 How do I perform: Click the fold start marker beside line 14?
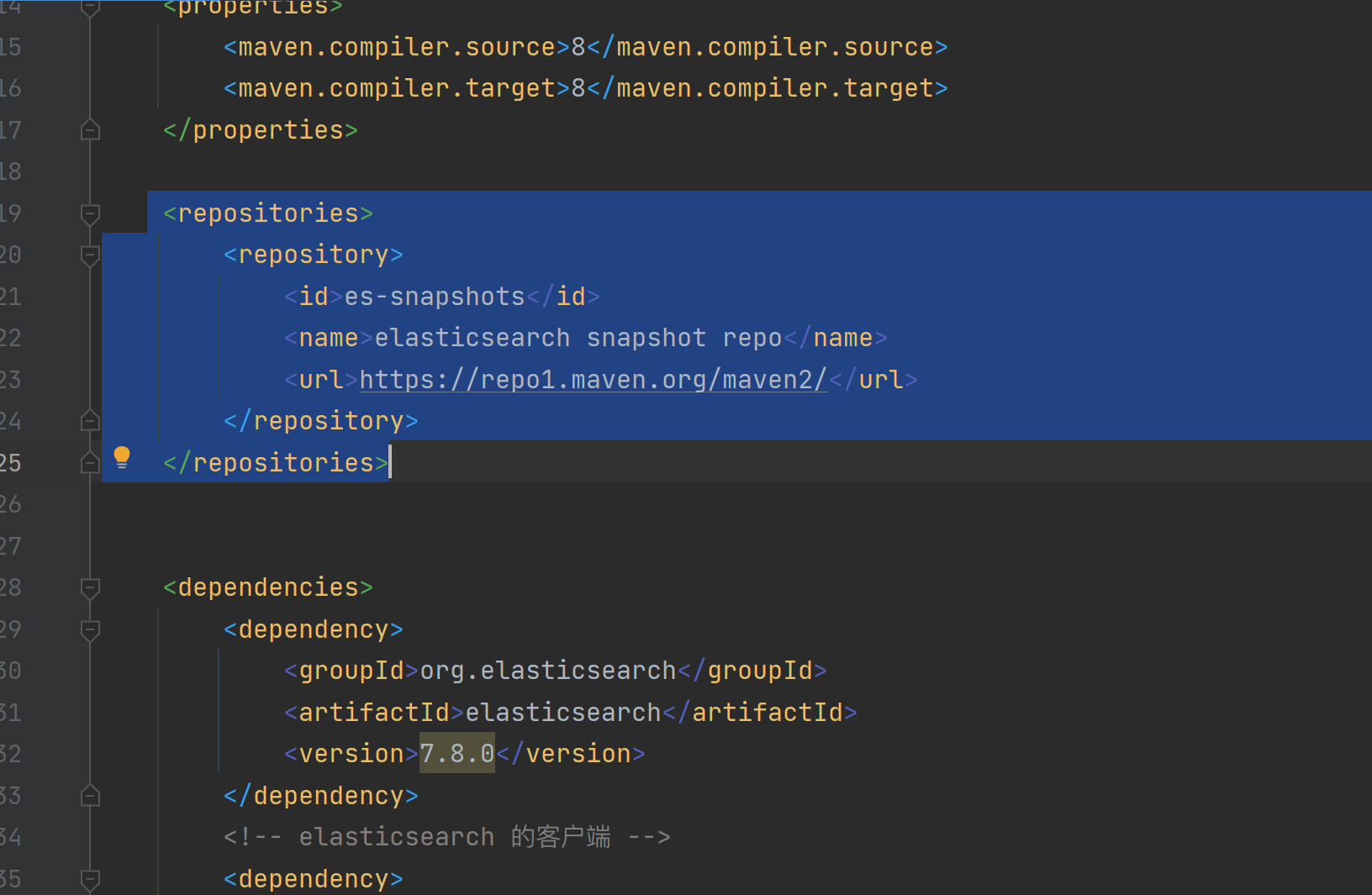(90, 7)
